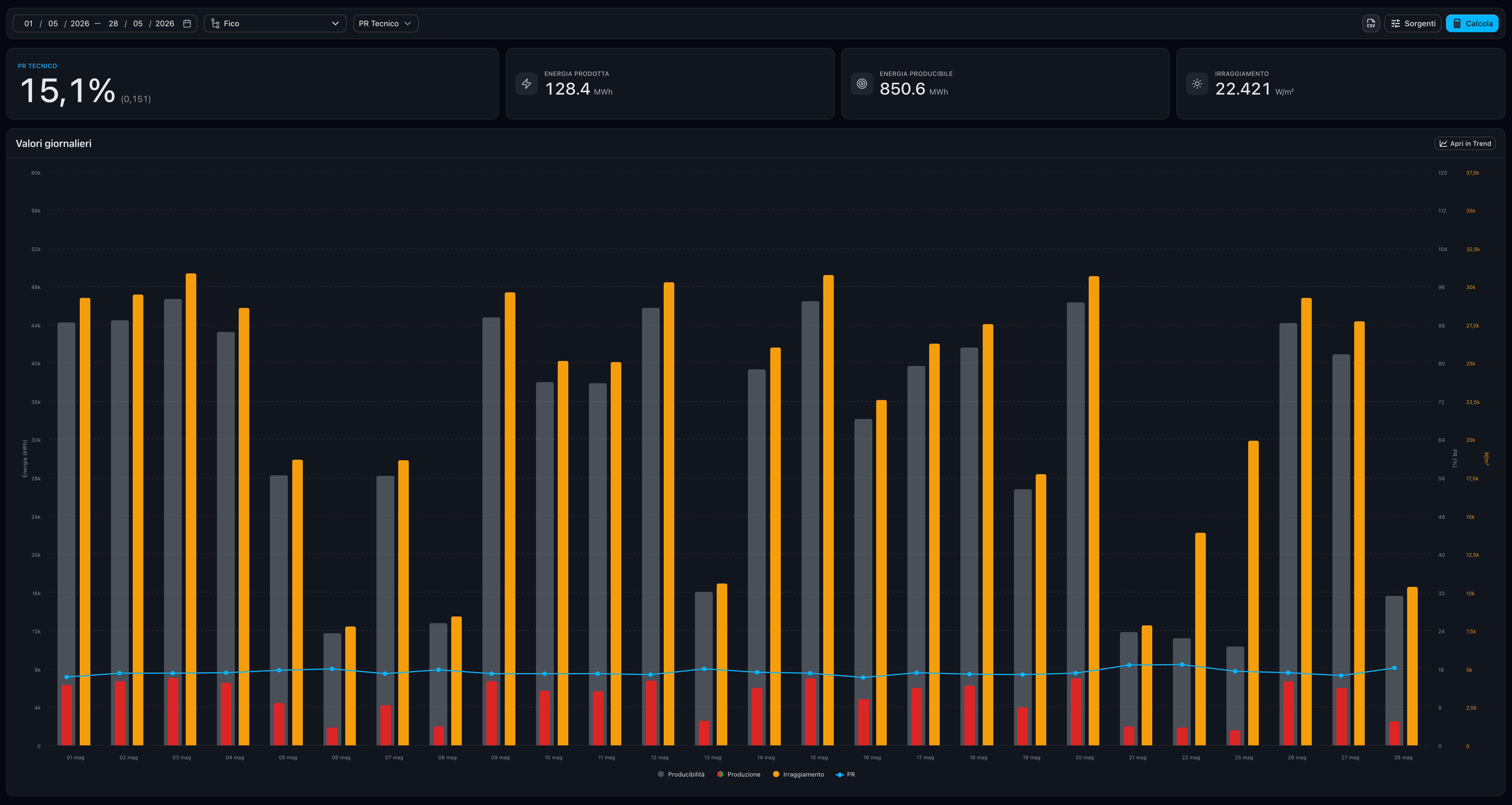The image size is (1512, 805).
Task: Toggle the Producibilità legend series
Action: [x=681, y=775]
